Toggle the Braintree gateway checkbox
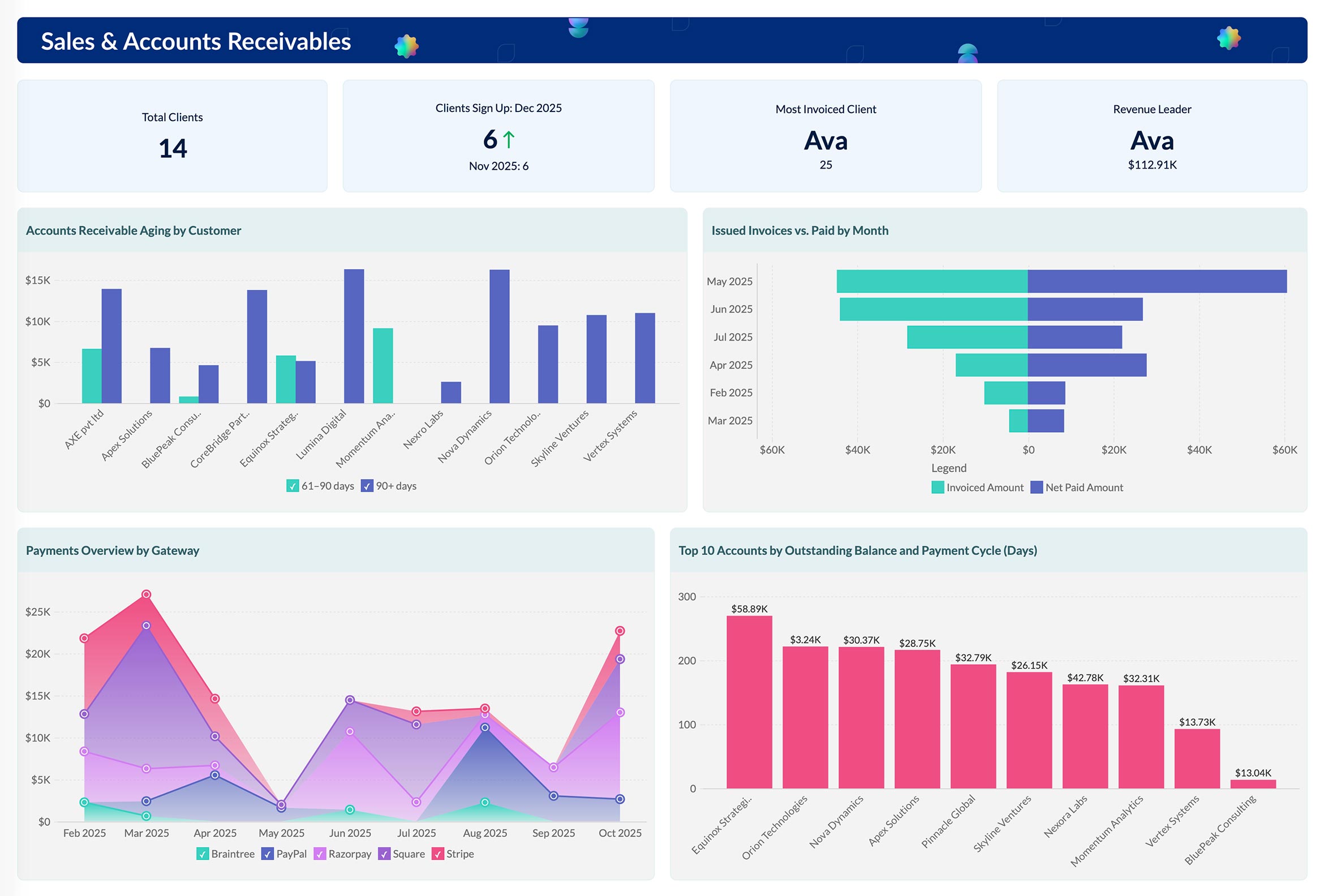Viewport: 1324px width, 896px height. click(202, 854)
